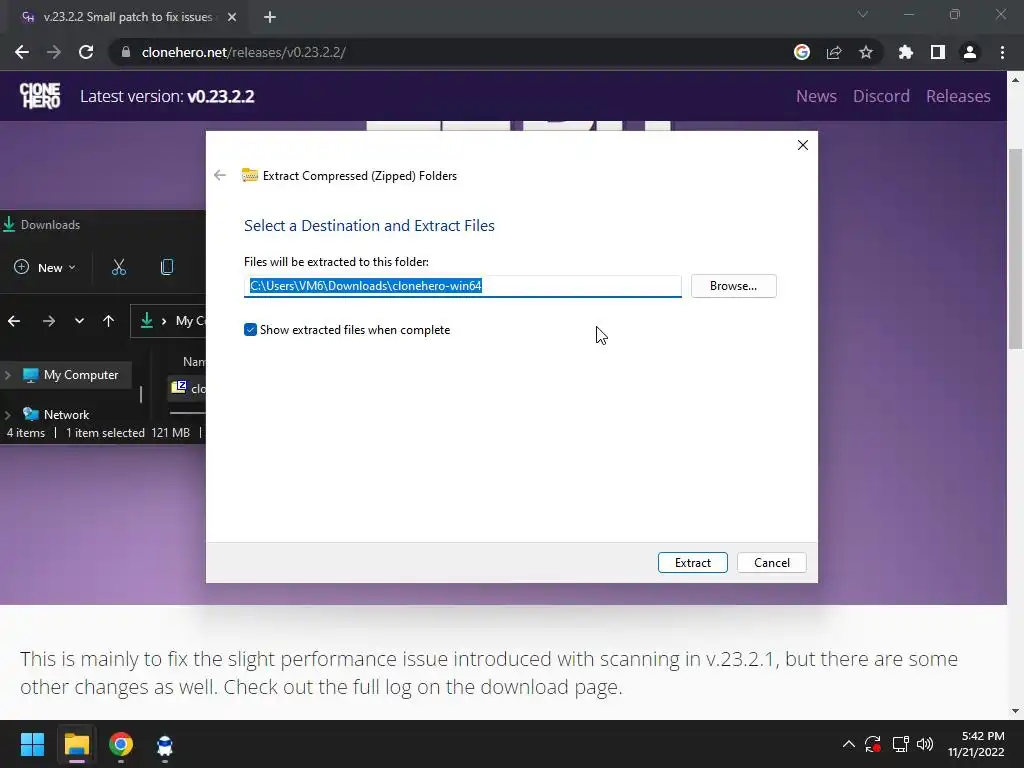Viewport: 1024px width, 768px height.
Task: Select the v.23.2.2 Small patch tab
Action: click(127, 17)
